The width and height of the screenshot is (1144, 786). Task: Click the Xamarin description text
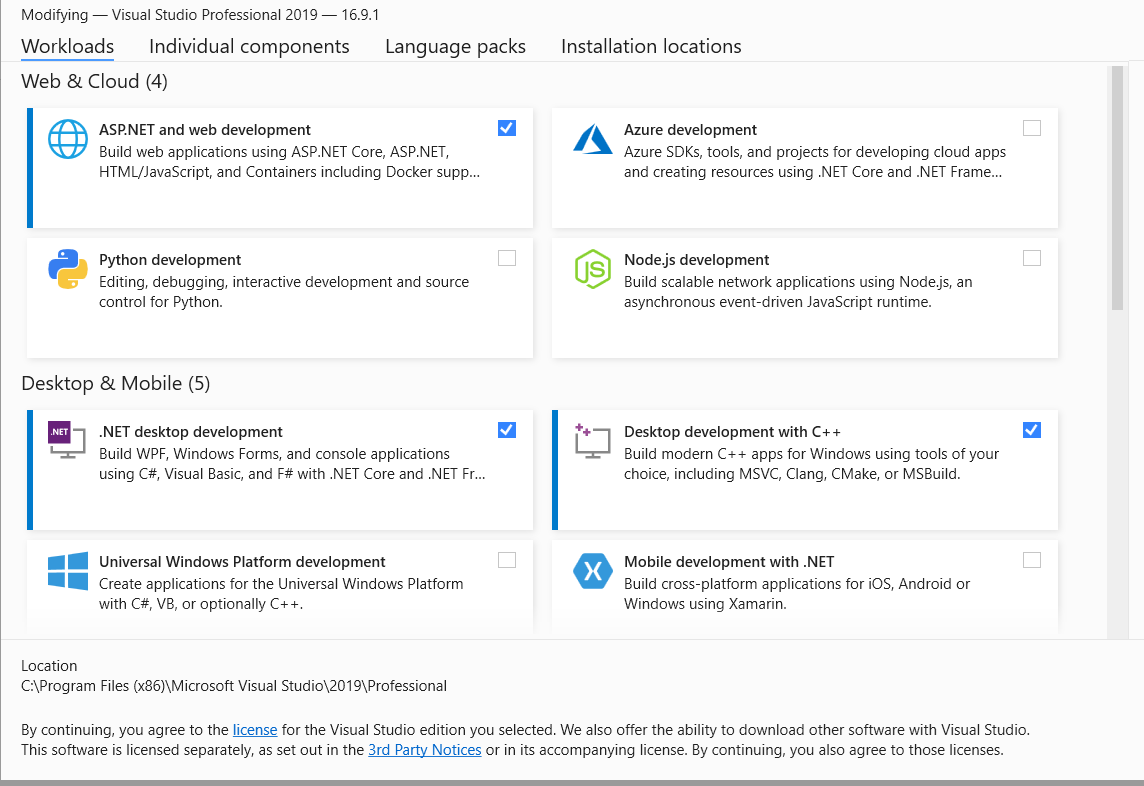click(797, 594)
